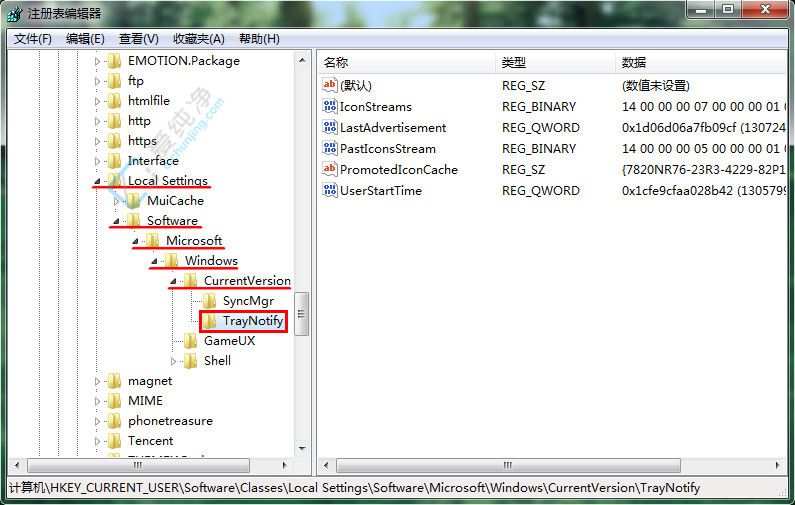Open the 文件(F) menu

32,39
